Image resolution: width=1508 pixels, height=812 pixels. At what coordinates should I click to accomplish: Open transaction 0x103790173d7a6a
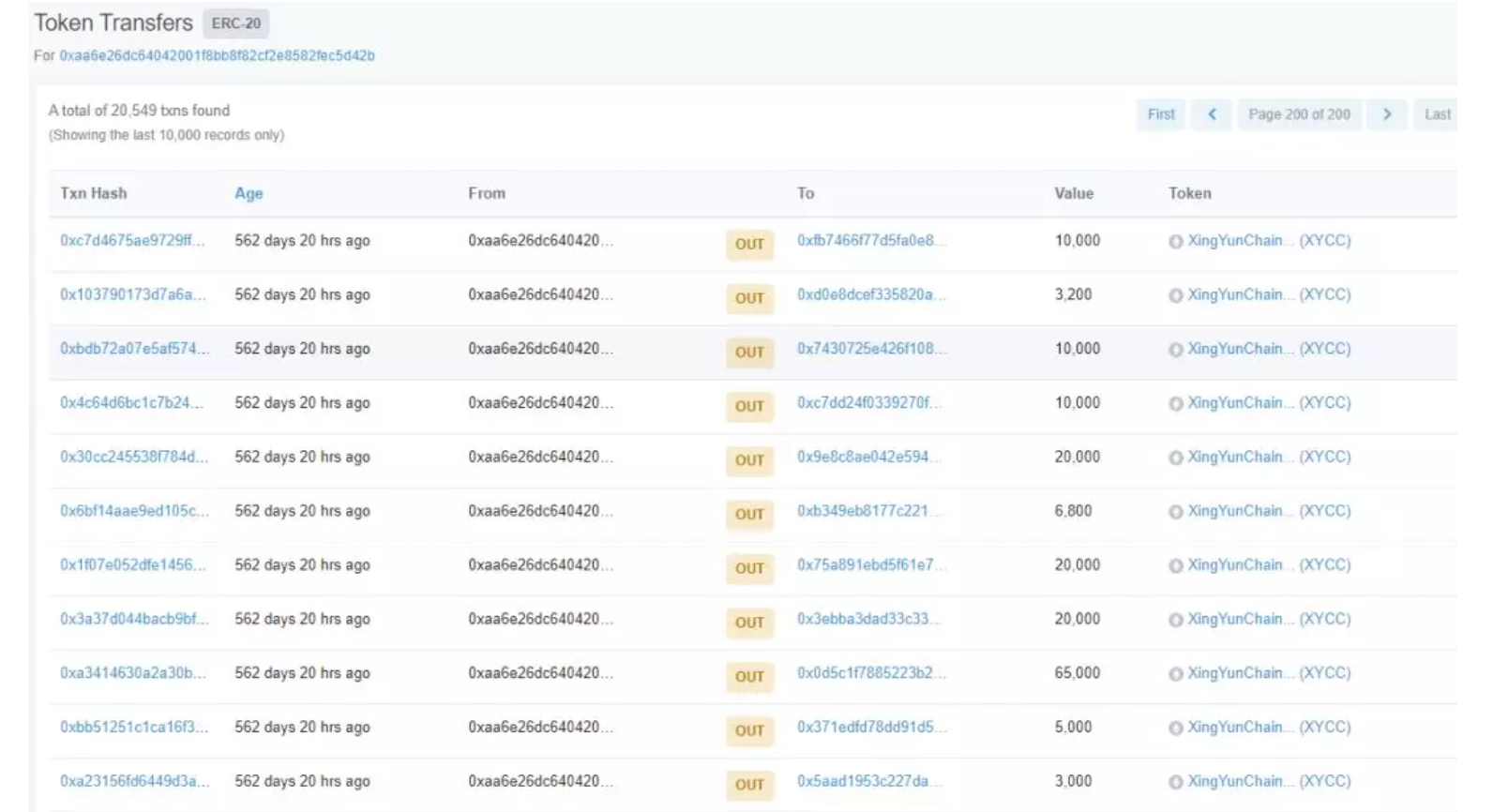[x=132, y=294]
